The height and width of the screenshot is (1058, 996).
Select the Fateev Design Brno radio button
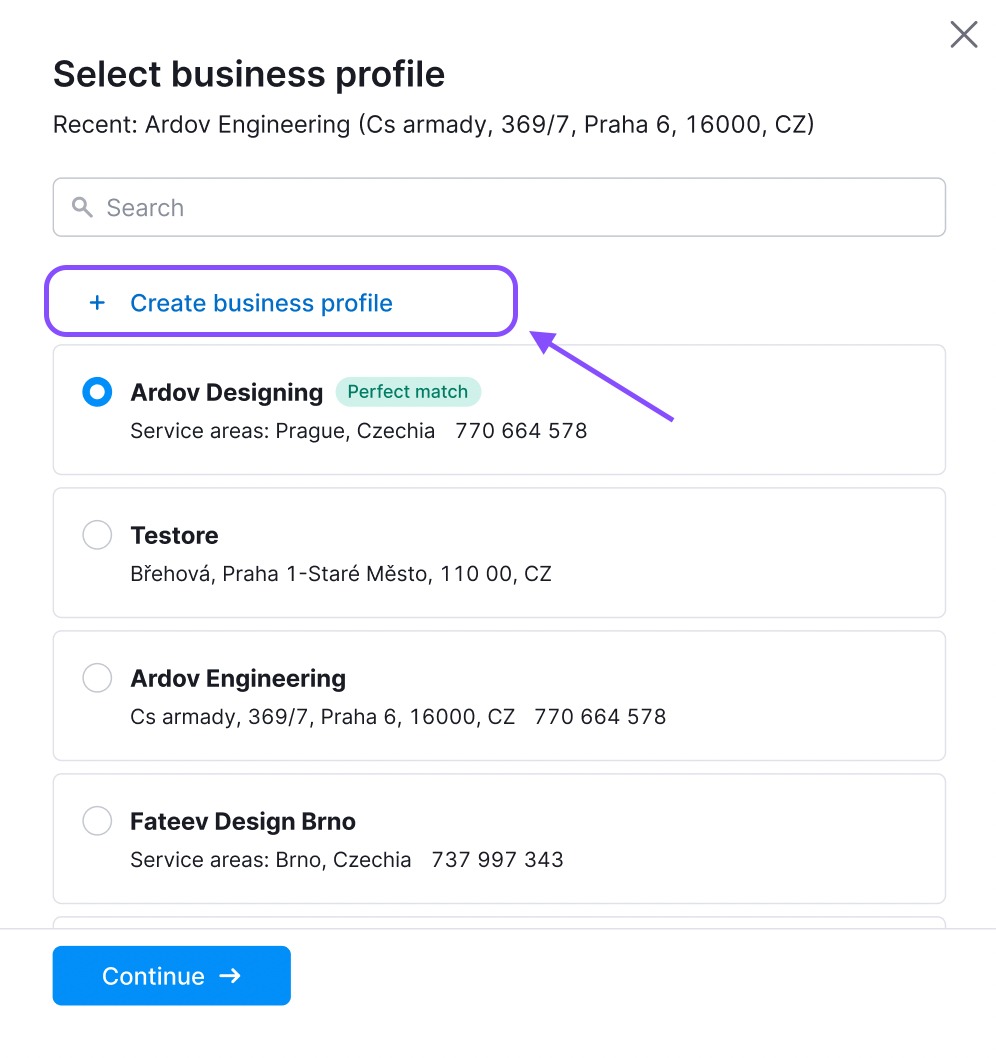pyautogui.click(x=96, y=821)
